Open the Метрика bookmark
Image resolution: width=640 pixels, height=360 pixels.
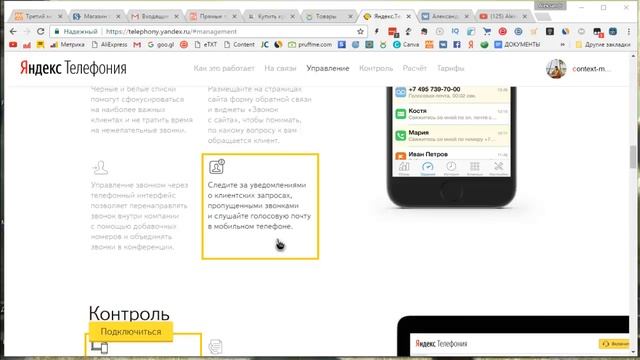(67, 44)
